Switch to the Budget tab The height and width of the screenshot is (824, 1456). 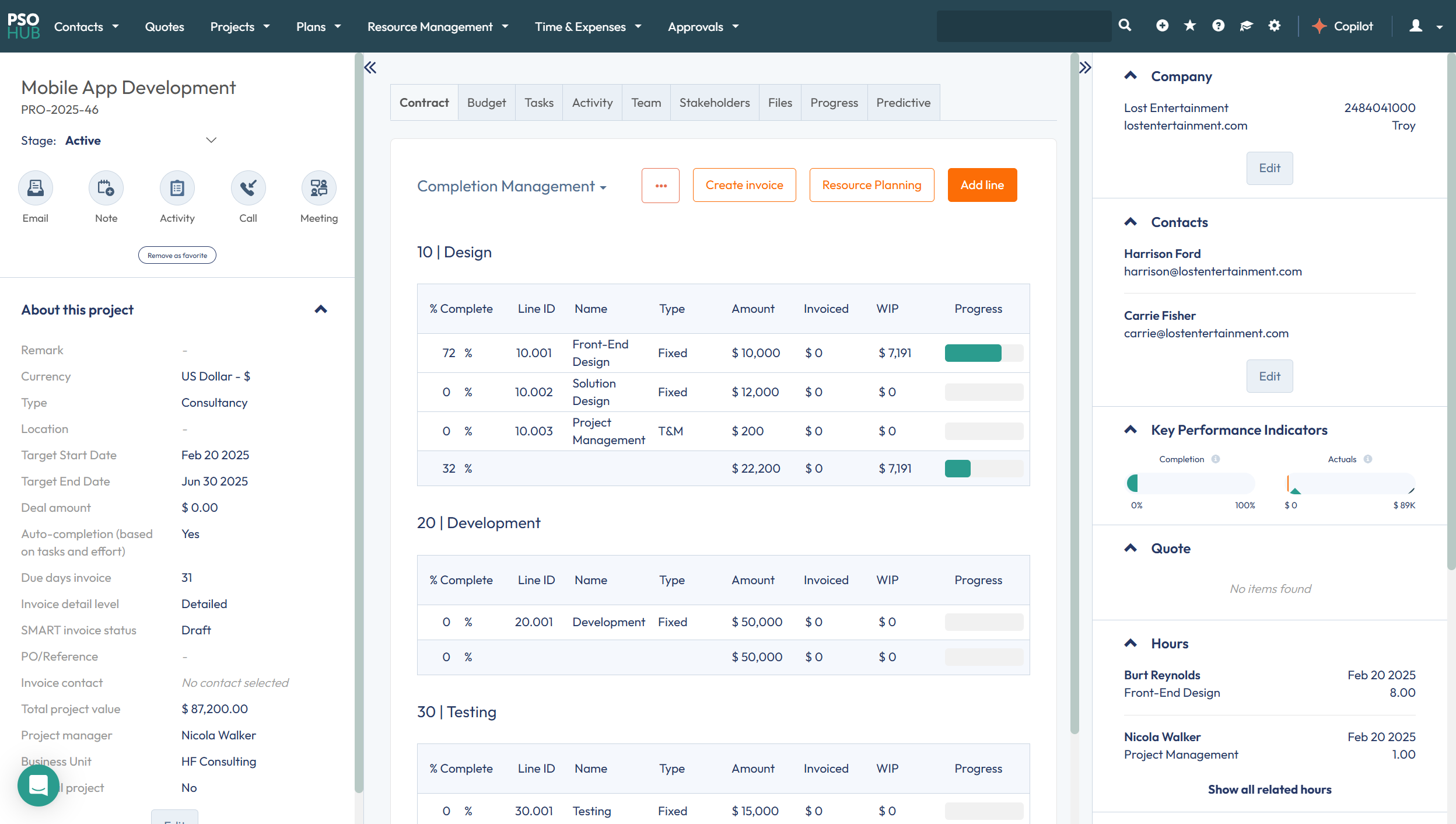click(x=486, y=103)
